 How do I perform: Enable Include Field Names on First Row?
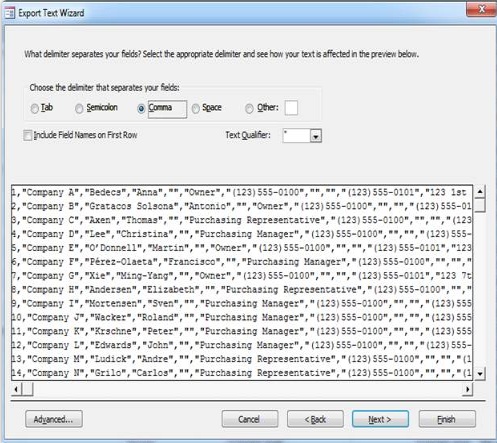click(28, 135)
